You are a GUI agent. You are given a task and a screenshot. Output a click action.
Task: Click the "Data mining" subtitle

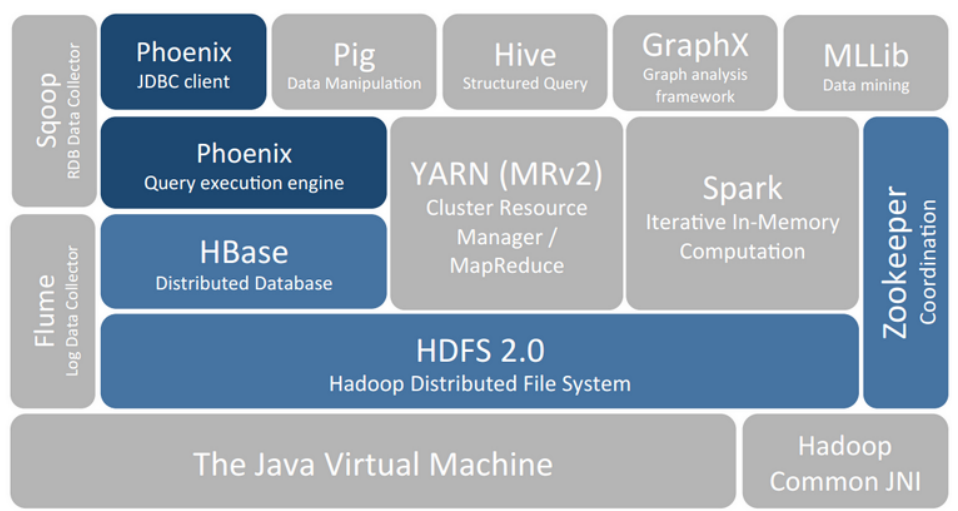click(866, 85)
